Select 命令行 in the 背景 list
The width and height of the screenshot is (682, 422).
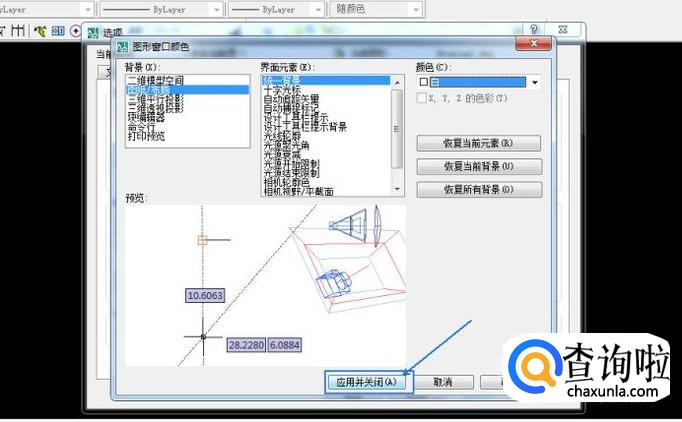(x=187, y=127)
